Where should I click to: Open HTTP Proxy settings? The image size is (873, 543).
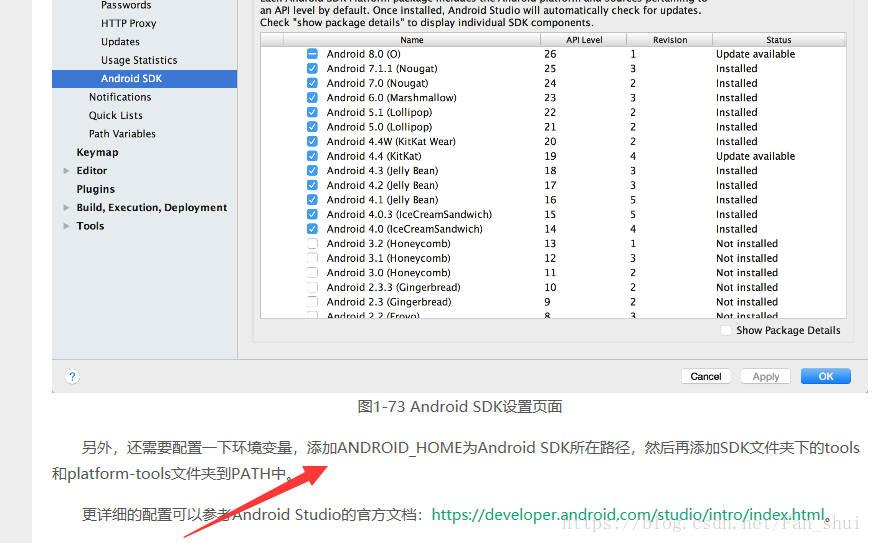[129, 23]
